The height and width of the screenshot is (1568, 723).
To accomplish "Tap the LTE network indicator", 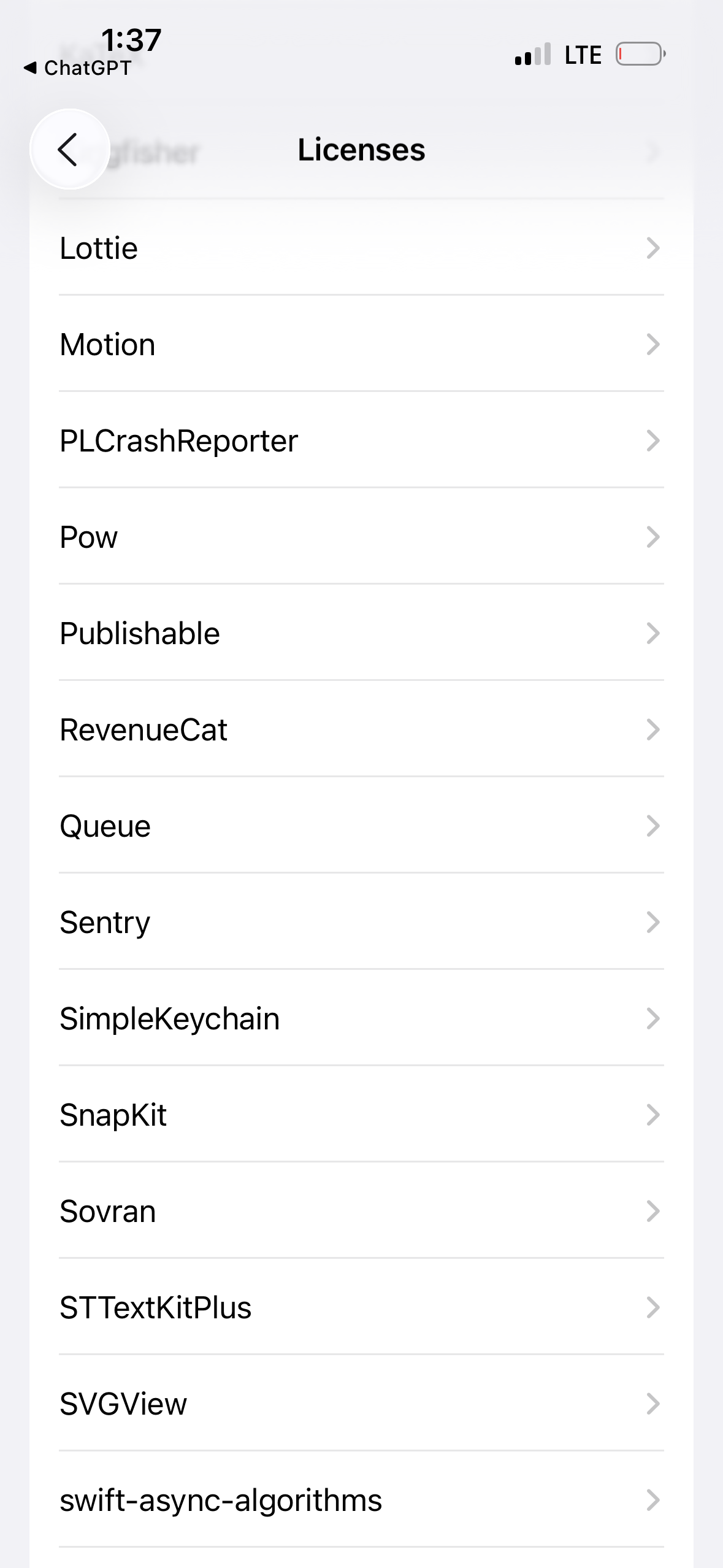I will (x=583, y=55).
